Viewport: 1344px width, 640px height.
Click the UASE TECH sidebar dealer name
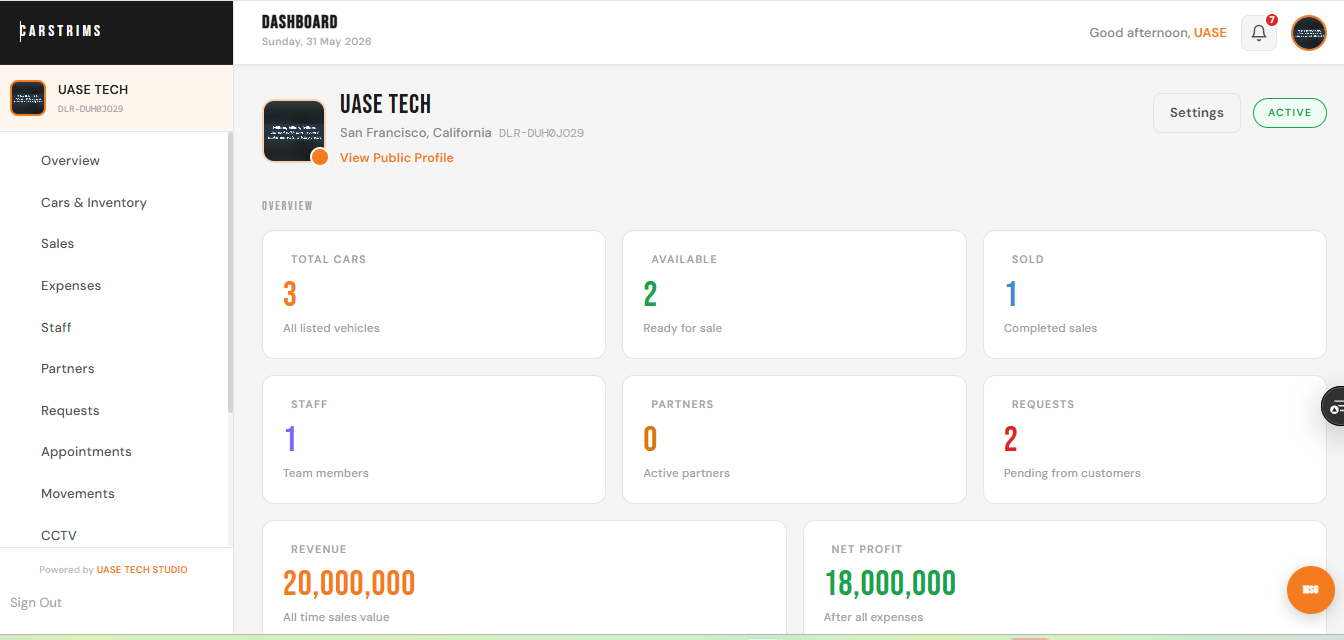pyautogui.click(x=93, y=90)
